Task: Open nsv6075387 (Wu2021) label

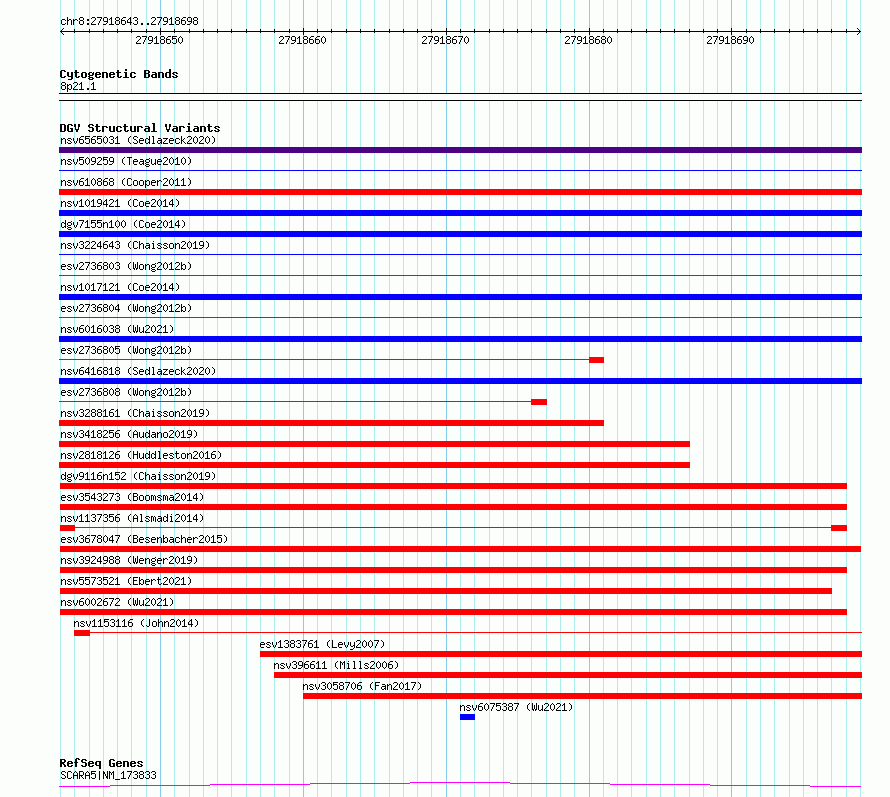Action: (x=516, y=707)
